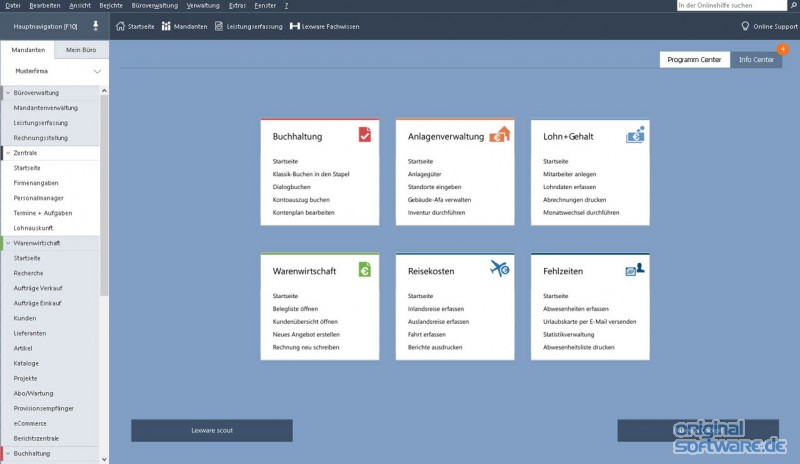Image resolution: width=800 pixels, height=464 pixels.
Task: Switch to the Mein Büro tab
Action: click(81, 50)
